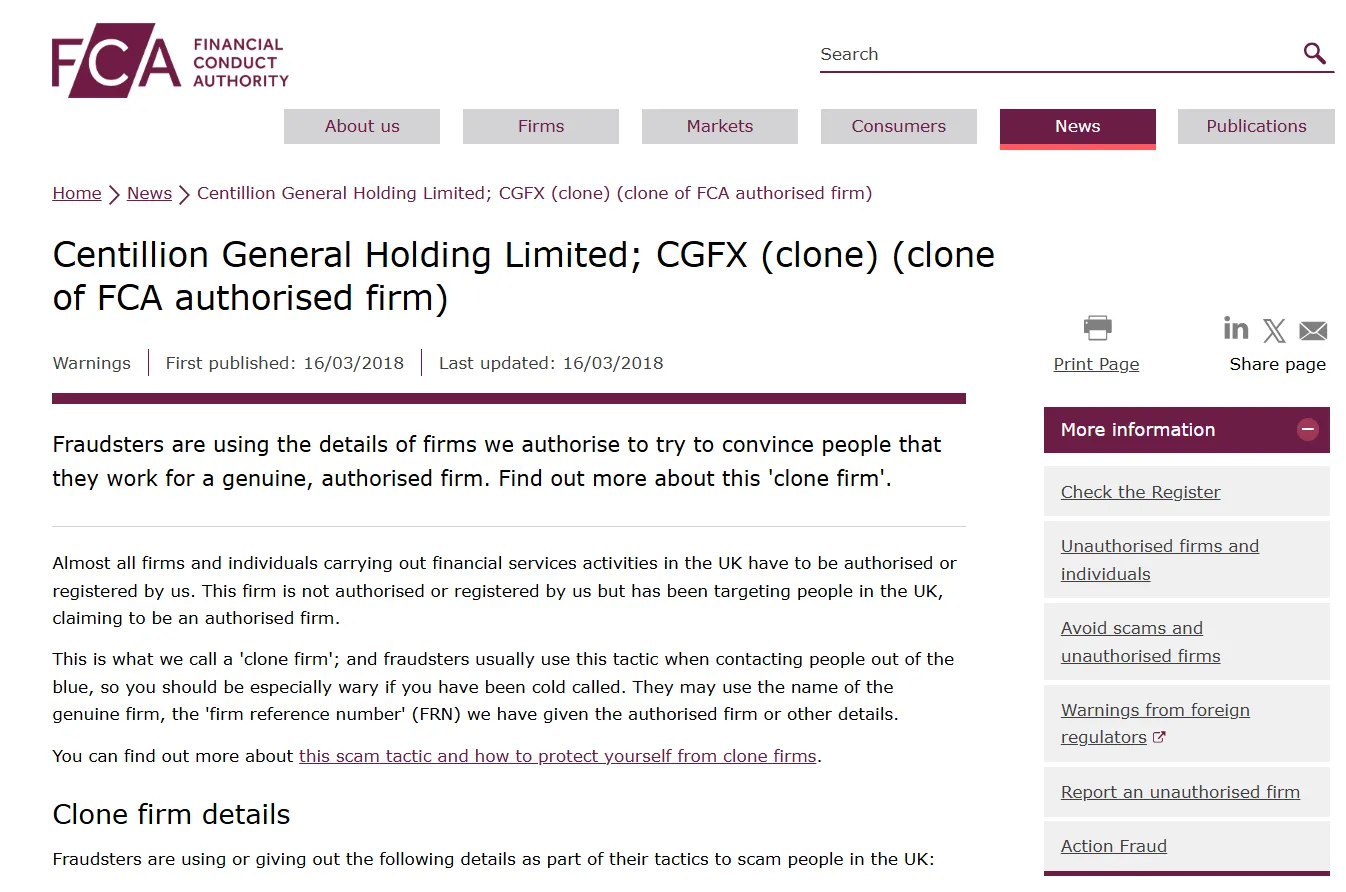The image size is (1346, 892).
Task: Click the Print Page link
Action: pos(1096,364)
